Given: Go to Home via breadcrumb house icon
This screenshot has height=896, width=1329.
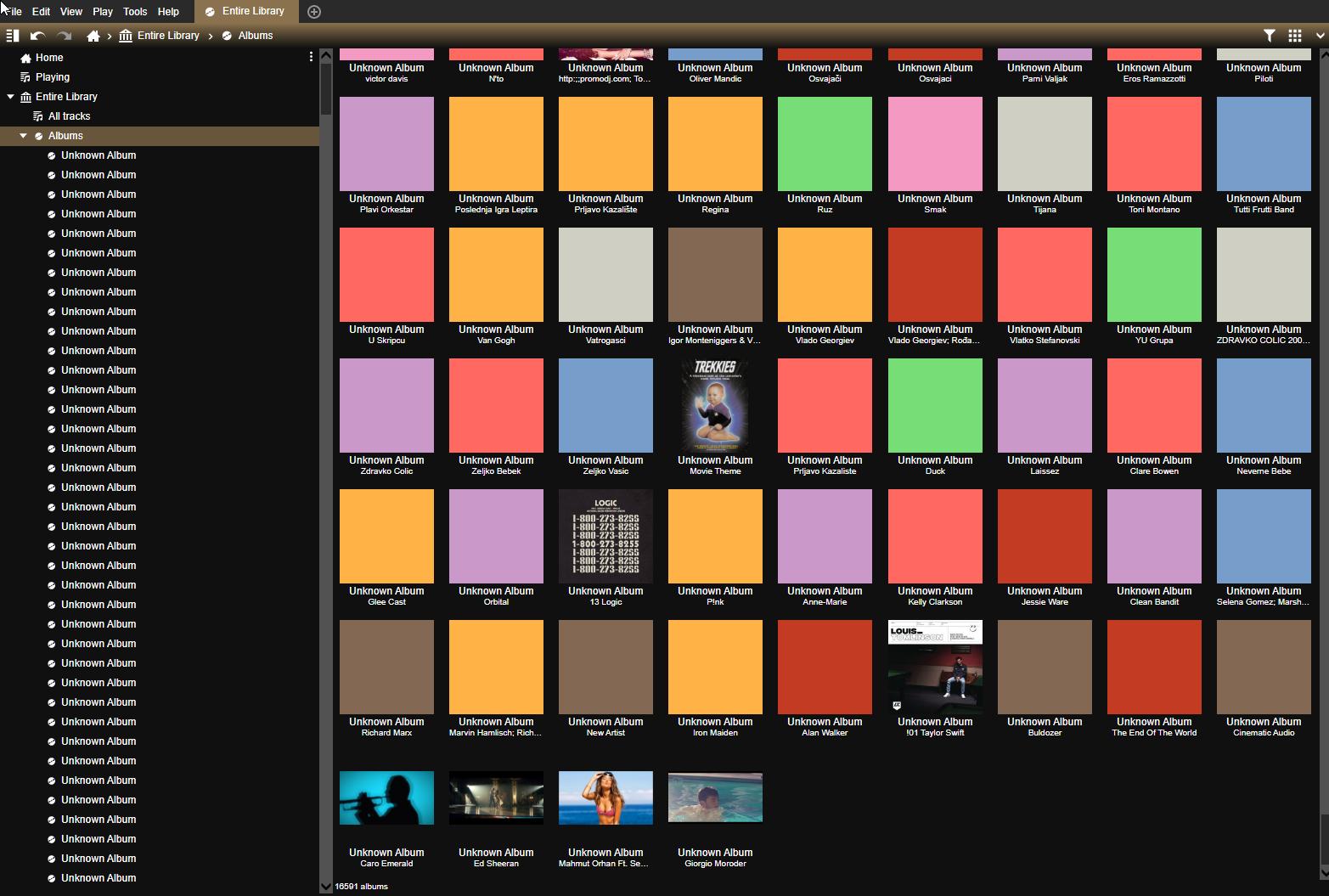Looking at the screenshot, I should tap(93, 36).
